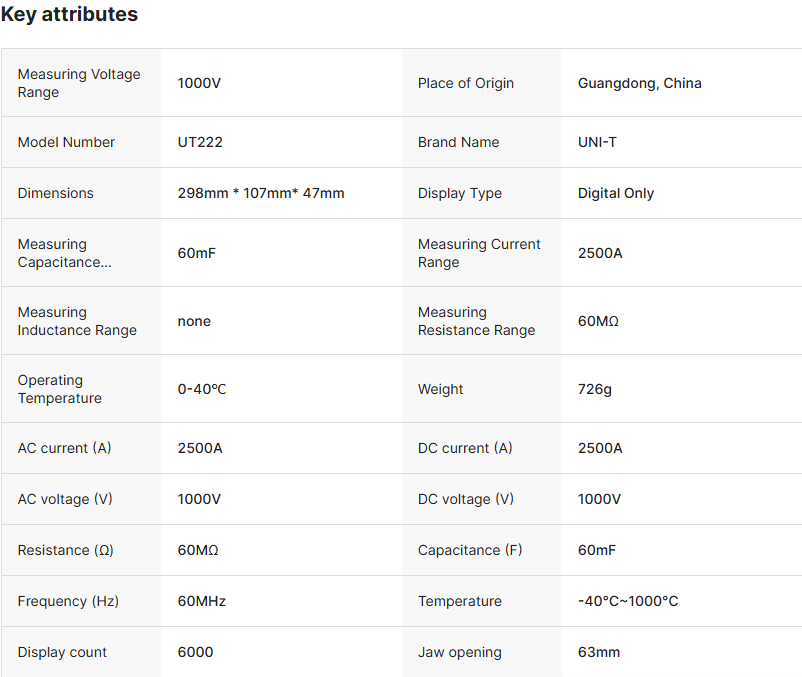802x677 pixels.
Task: Select the display count value 6000
Action: point(195,652)
